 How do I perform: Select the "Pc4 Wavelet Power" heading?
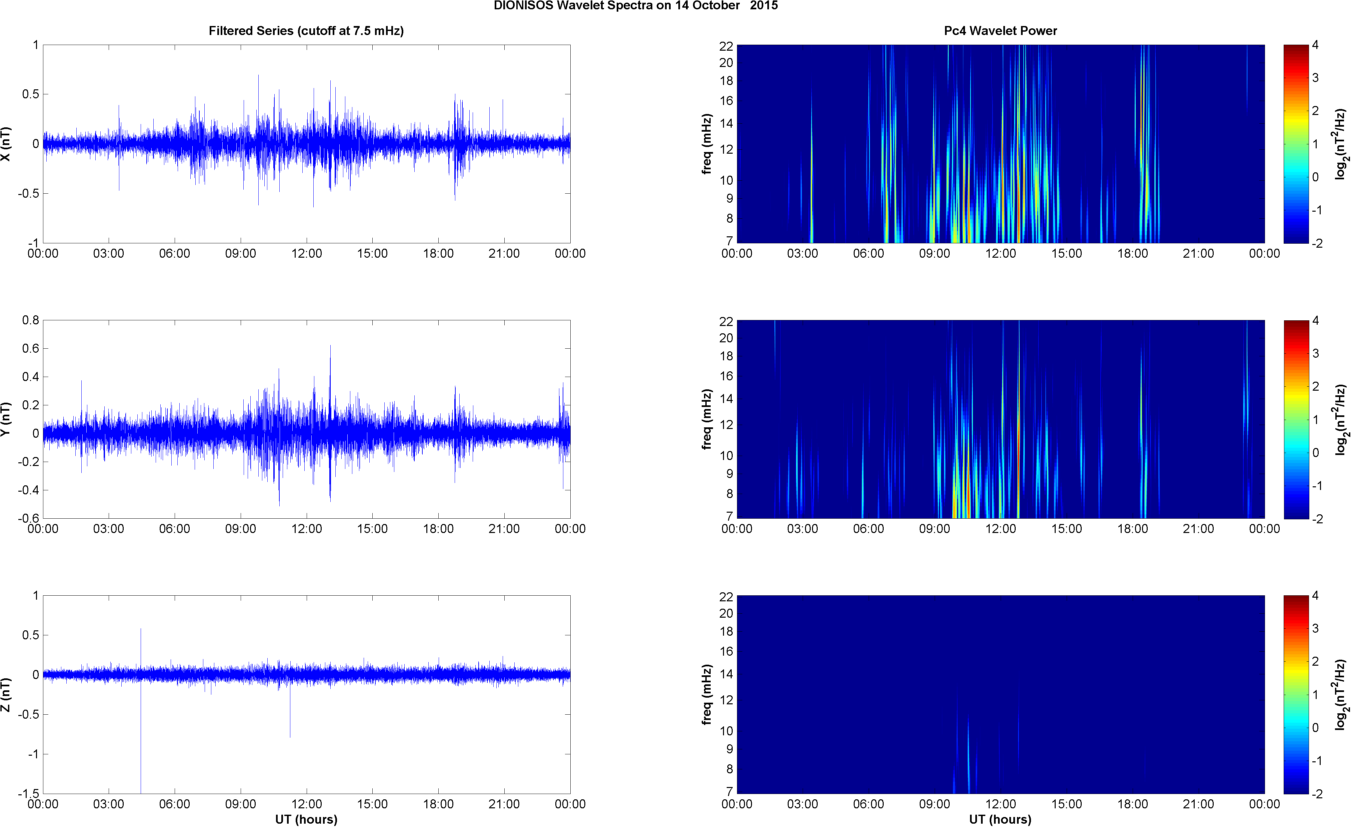pyautogui.click(x=1001, y=31)
